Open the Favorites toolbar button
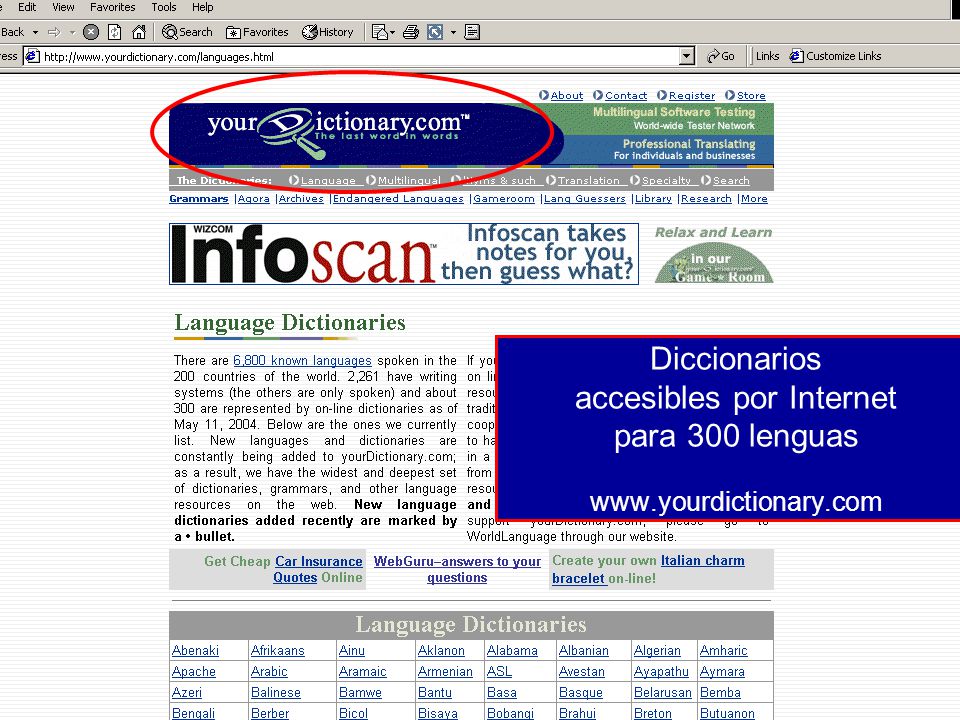This screenshot has width=960, height=720. 257,32
